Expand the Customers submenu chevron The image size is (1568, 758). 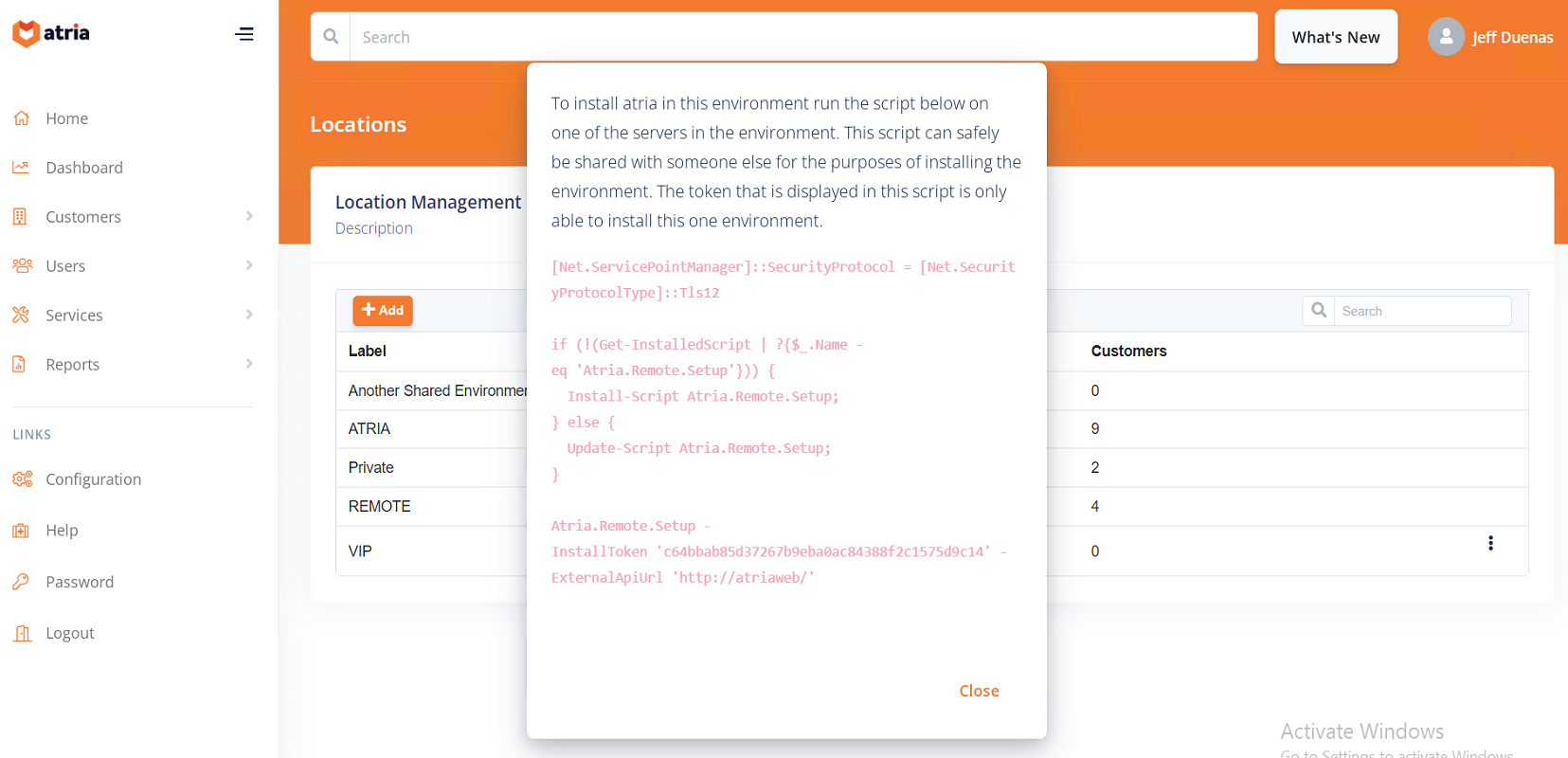pyautogui.click(x=249, y=217)
